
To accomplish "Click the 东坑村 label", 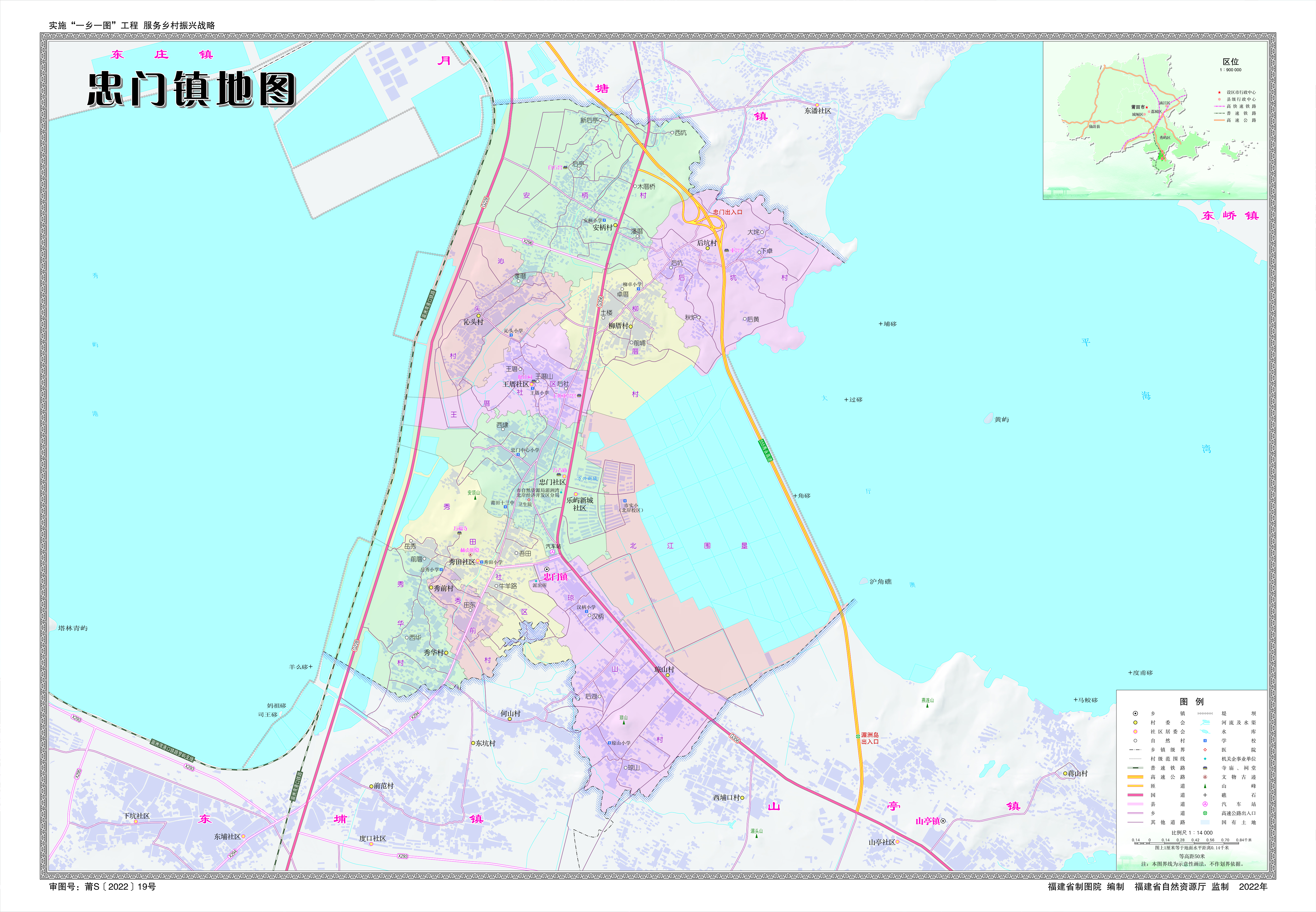I will 485,743.
